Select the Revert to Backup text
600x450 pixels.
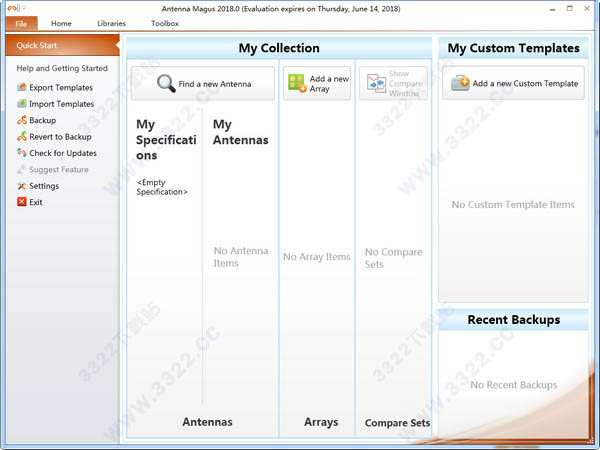(60, 137)
